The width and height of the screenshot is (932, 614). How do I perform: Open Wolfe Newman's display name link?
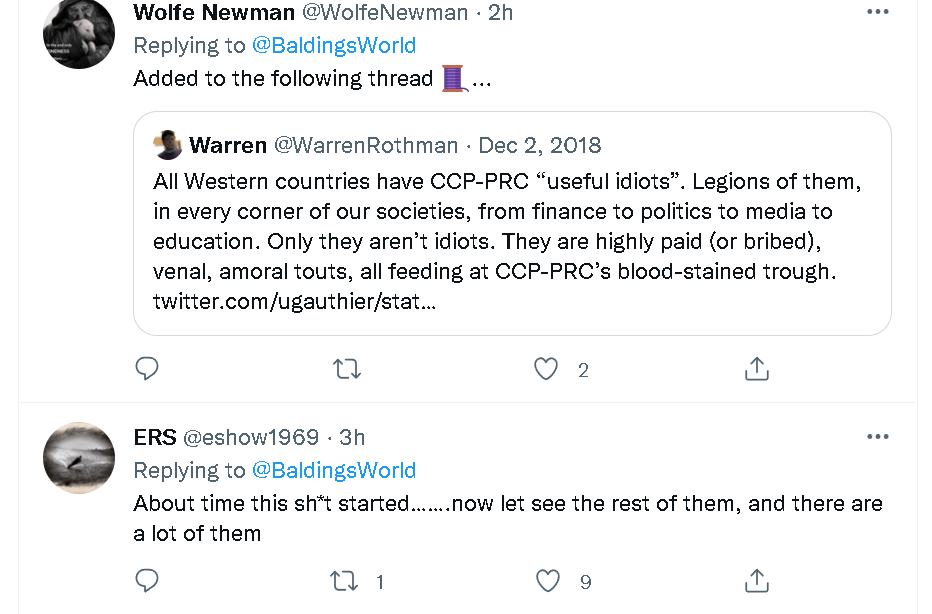[214, 12]
